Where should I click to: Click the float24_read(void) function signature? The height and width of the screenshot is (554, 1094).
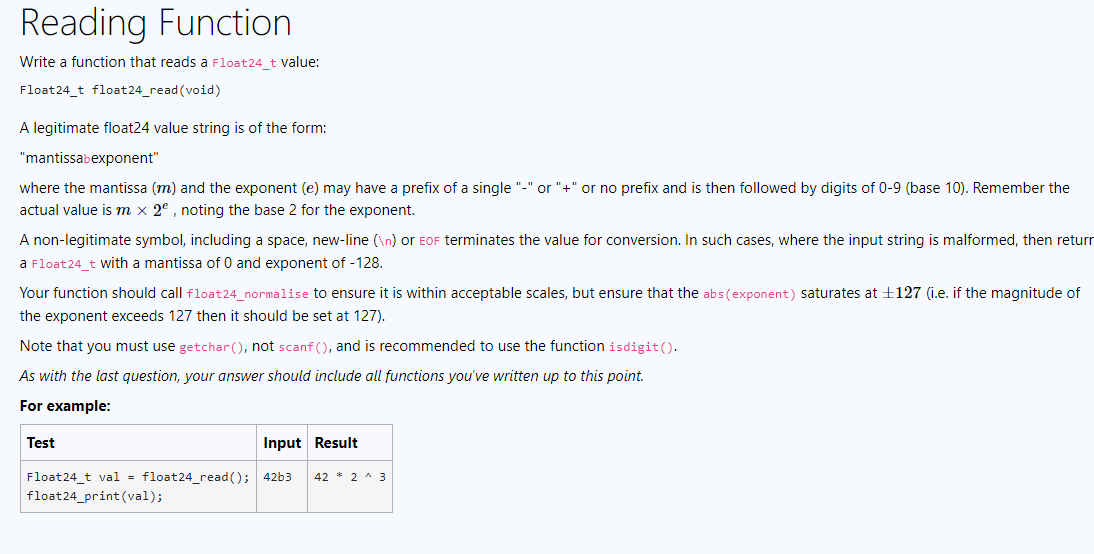(120, 90)
